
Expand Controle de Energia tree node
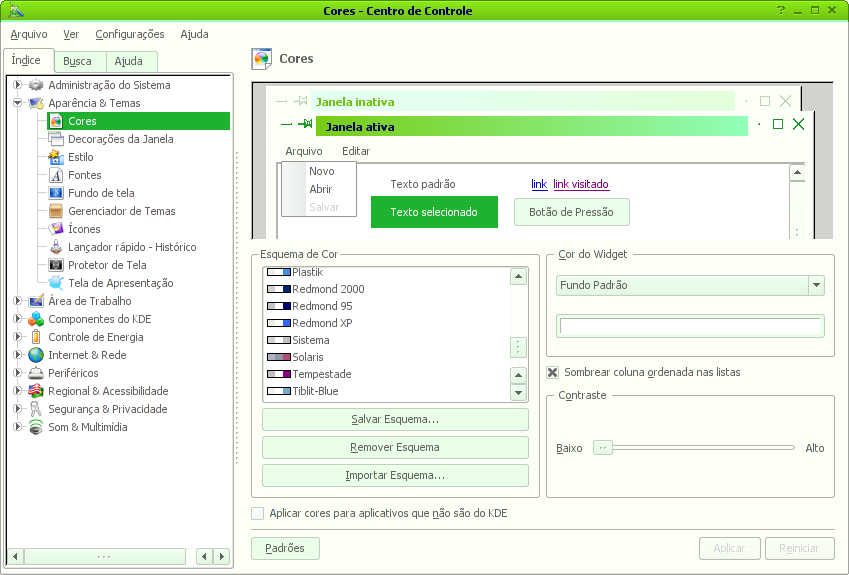[17, 337]
